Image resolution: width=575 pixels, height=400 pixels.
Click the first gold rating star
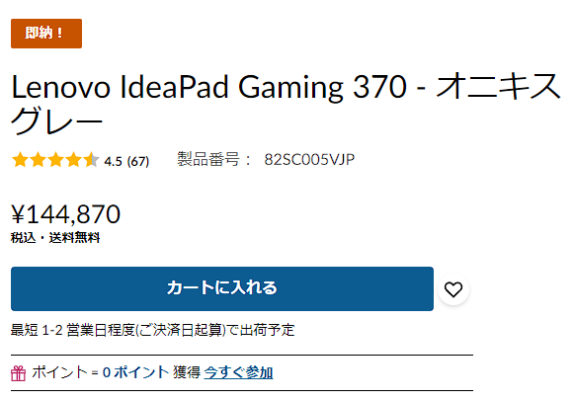click(x=20, y=160)
